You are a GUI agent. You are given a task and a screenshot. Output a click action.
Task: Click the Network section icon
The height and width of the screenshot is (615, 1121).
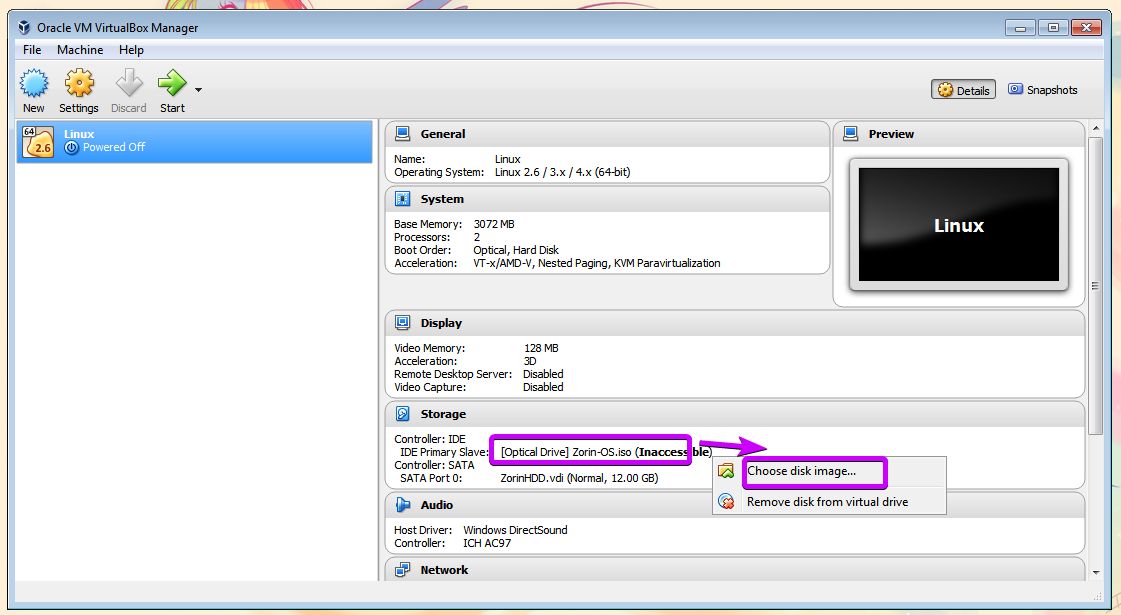[x=403, y=570]
